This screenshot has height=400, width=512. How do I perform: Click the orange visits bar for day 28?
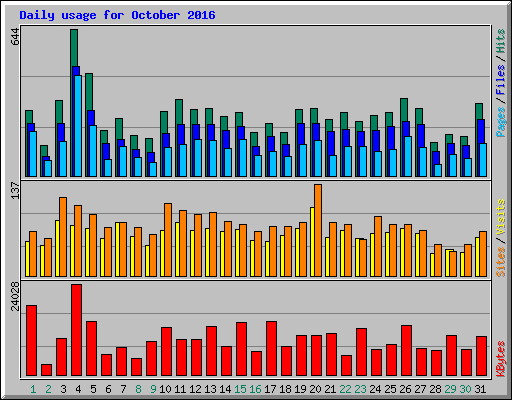(438, 260)
